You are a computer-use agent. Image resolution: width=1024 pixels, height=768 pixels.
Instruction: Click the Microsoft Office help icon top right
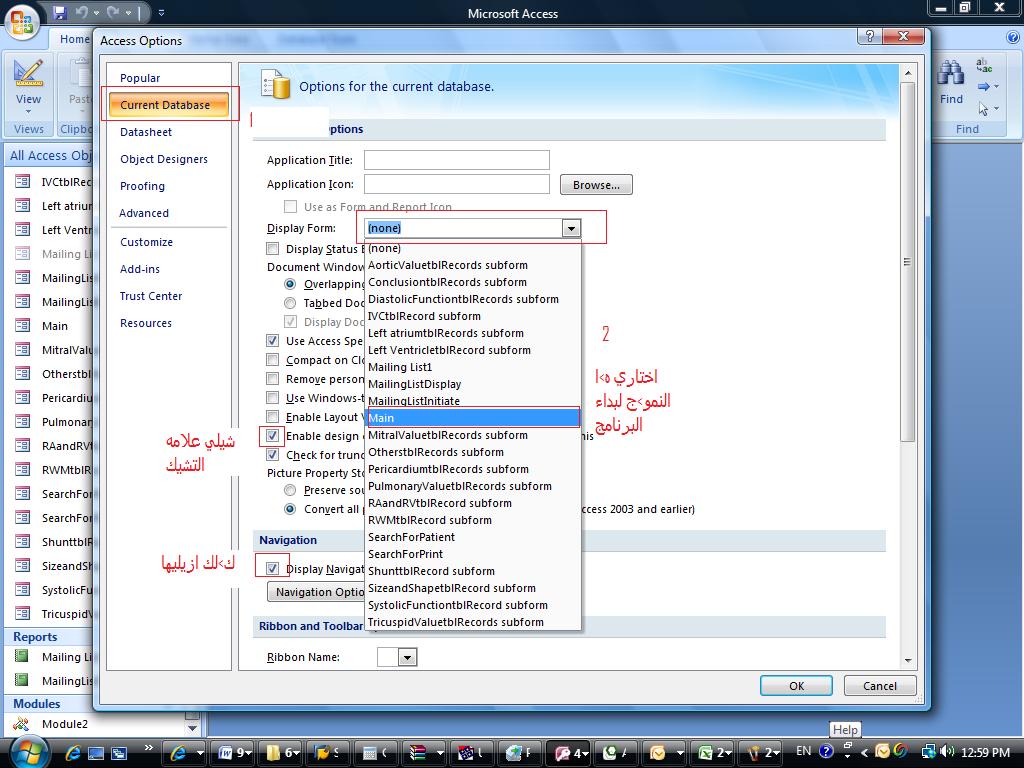click(1013, 38)
